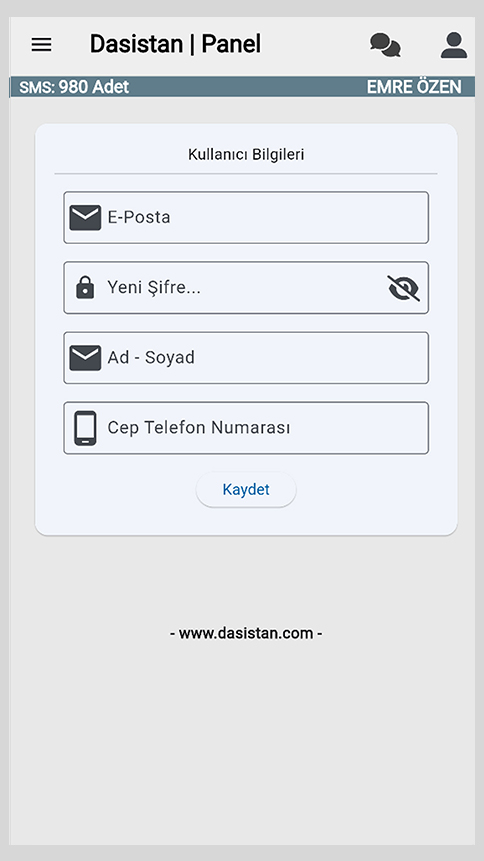
Task: Click the EMRE ÖZEN user name
Action: pyautogui.click(x=414, y=87)
